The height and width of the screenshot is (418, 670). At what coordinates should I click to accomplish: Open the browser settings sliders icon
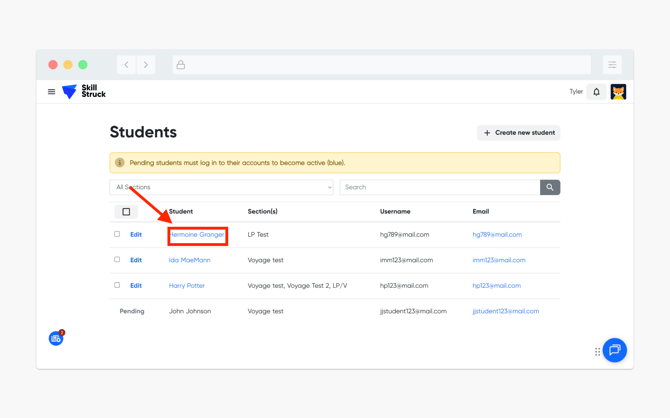pyautogui.click(x=612, y=65)
